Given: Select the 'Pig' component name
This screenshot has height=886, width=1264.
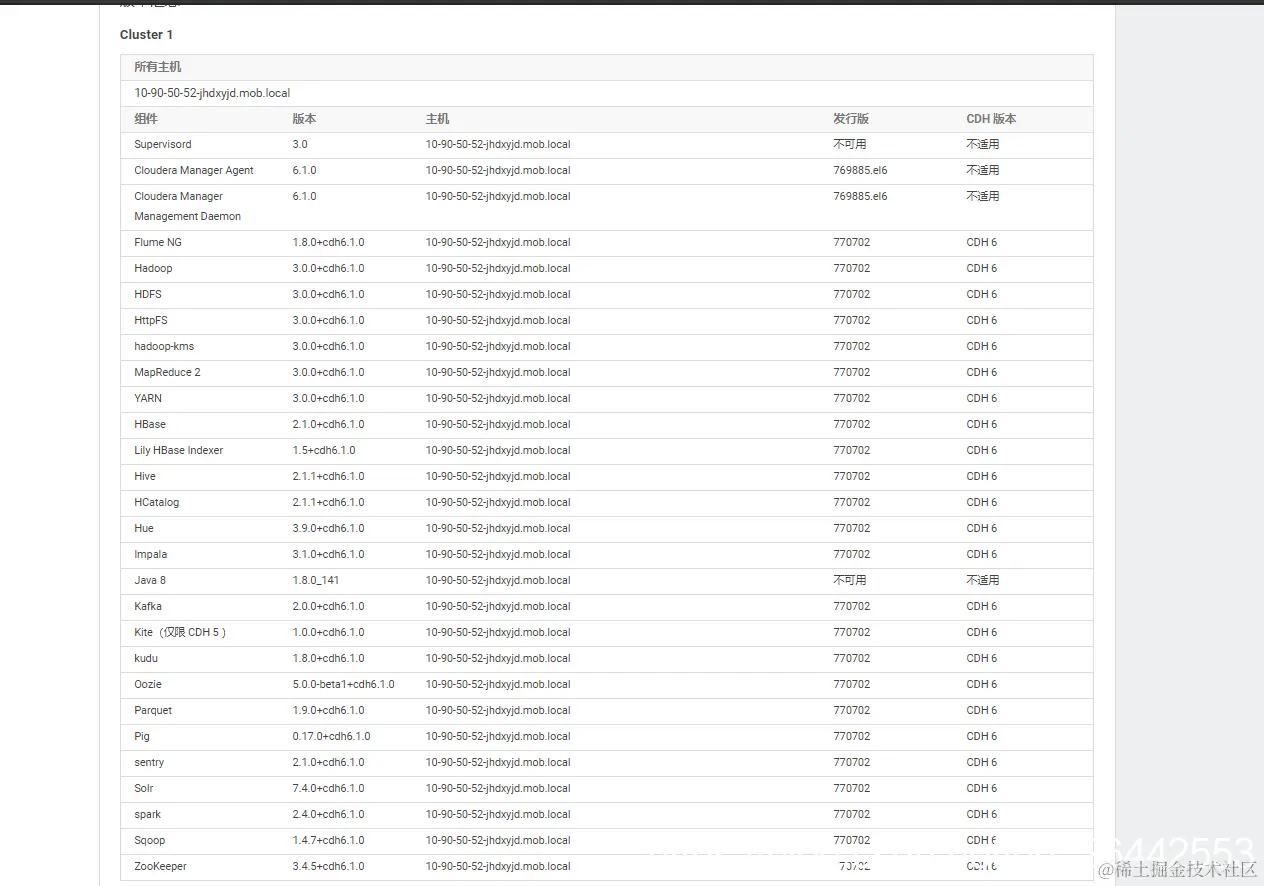Looking at the screenshot, I should pyautogui.click(x=142, y=737).
